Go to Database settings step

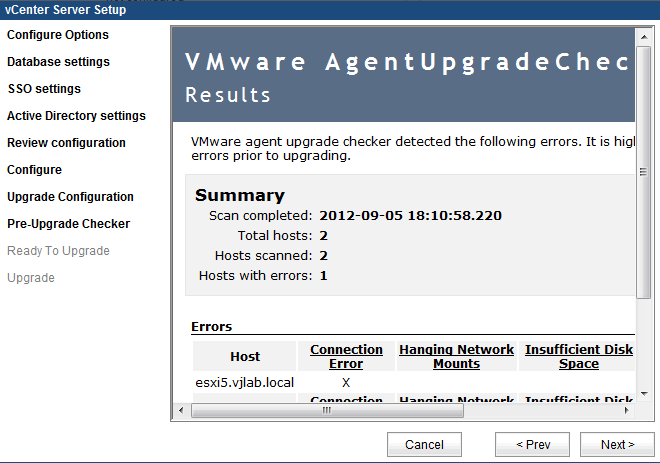(58, 62)
